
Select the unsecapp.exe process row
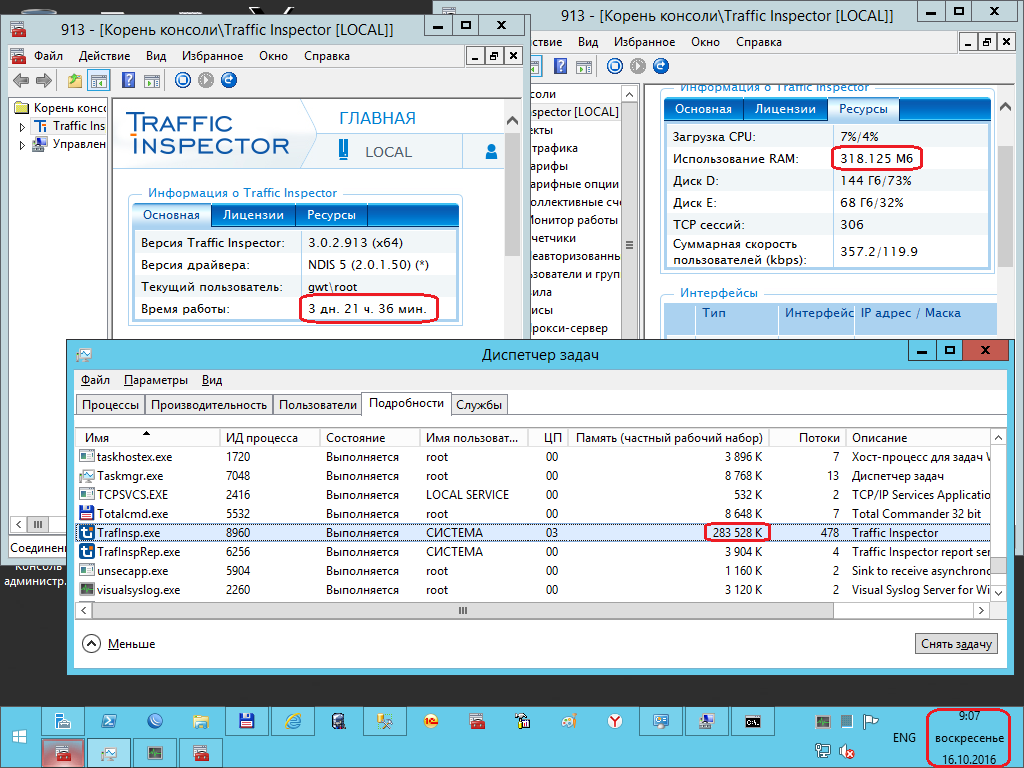point(533,571)
